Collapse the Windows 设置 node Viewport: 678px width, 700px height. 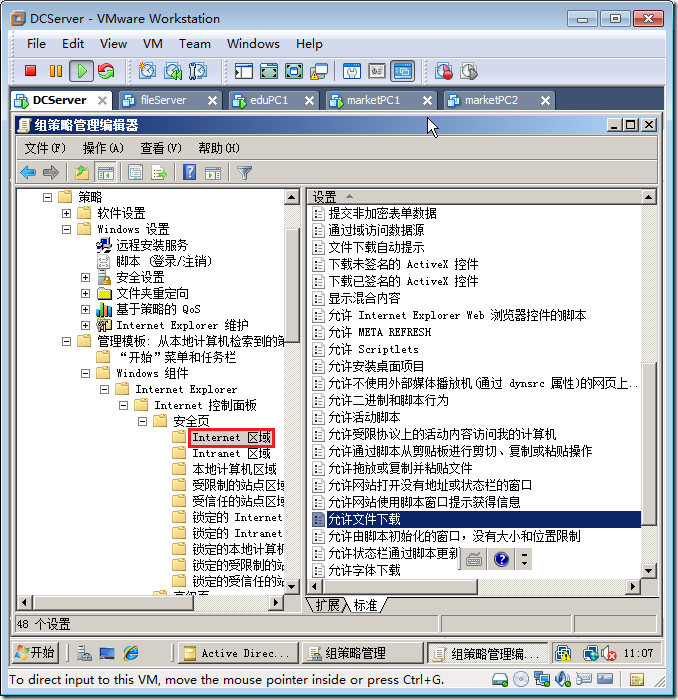pyautogui.click(x=67, y=229)
